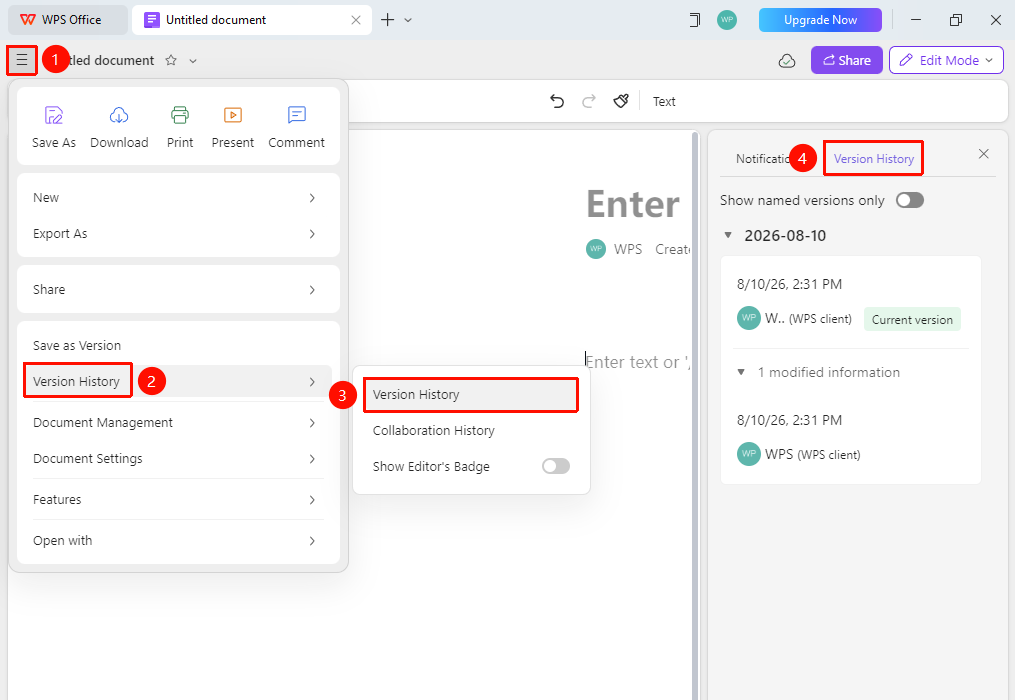Viewport: 1015px width, 700px height.
Task: Click the redo arrow
Action: pyautogui.click(x=588, y=101)
